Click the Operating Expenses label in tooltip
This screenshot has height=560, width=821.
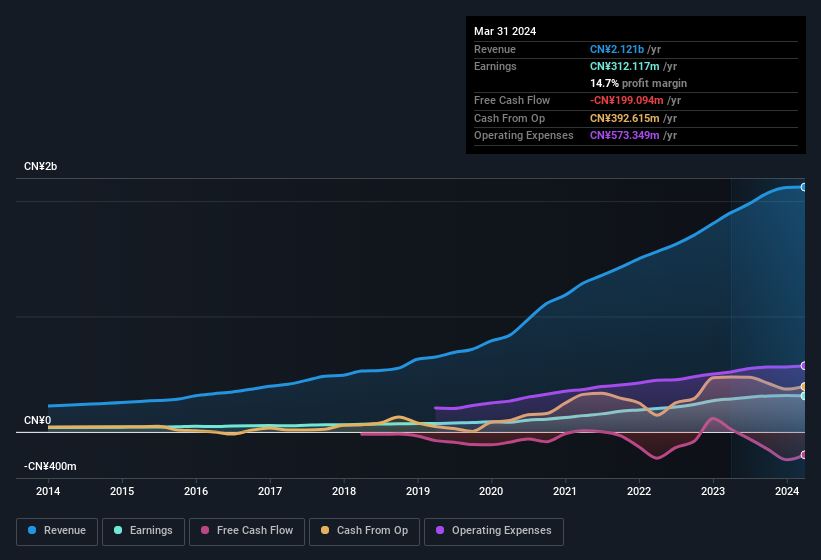coord(524,135)
